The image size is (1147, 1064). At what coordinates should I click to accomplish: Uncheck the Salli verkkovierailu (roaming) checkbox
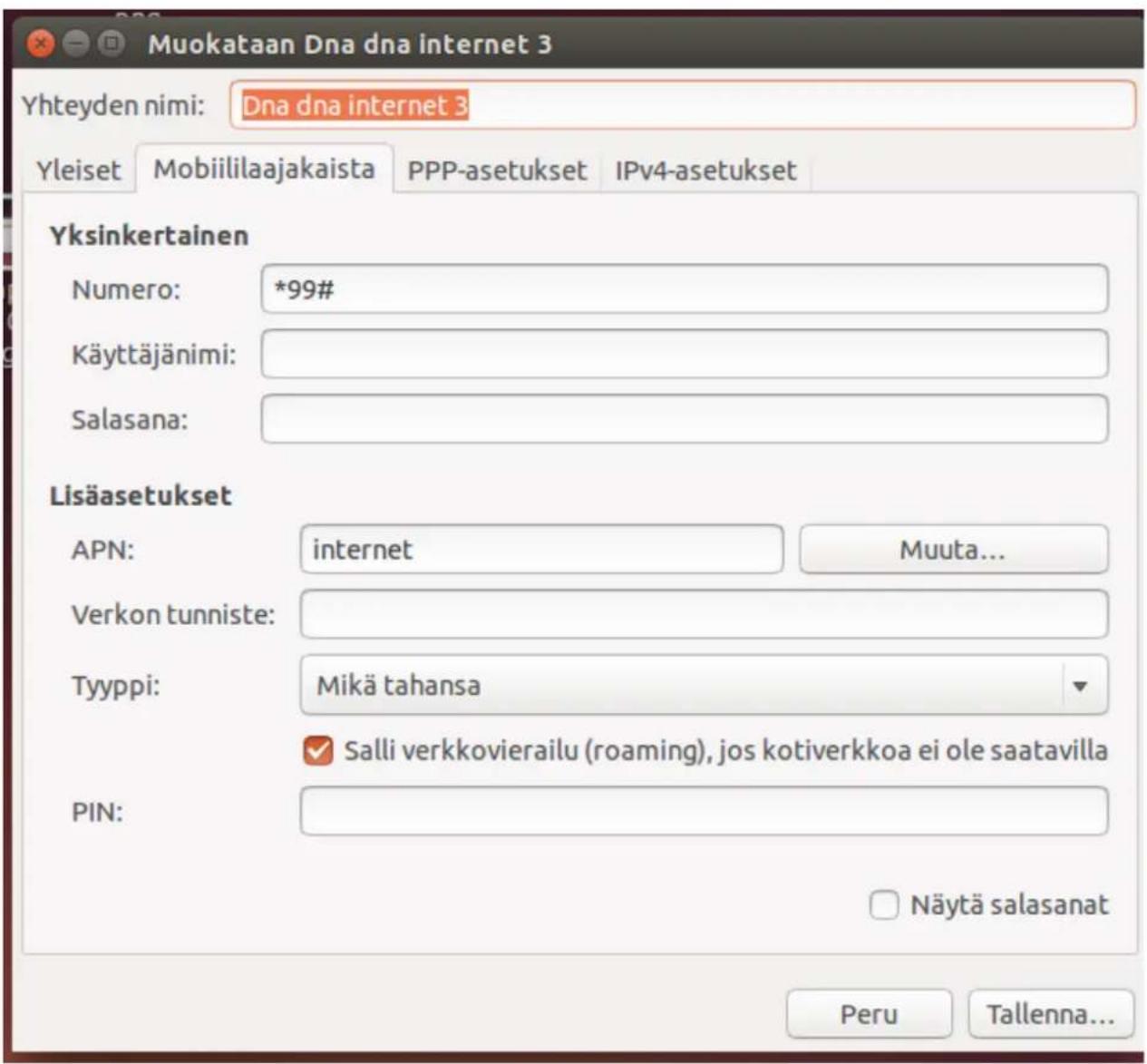point(318,751)
